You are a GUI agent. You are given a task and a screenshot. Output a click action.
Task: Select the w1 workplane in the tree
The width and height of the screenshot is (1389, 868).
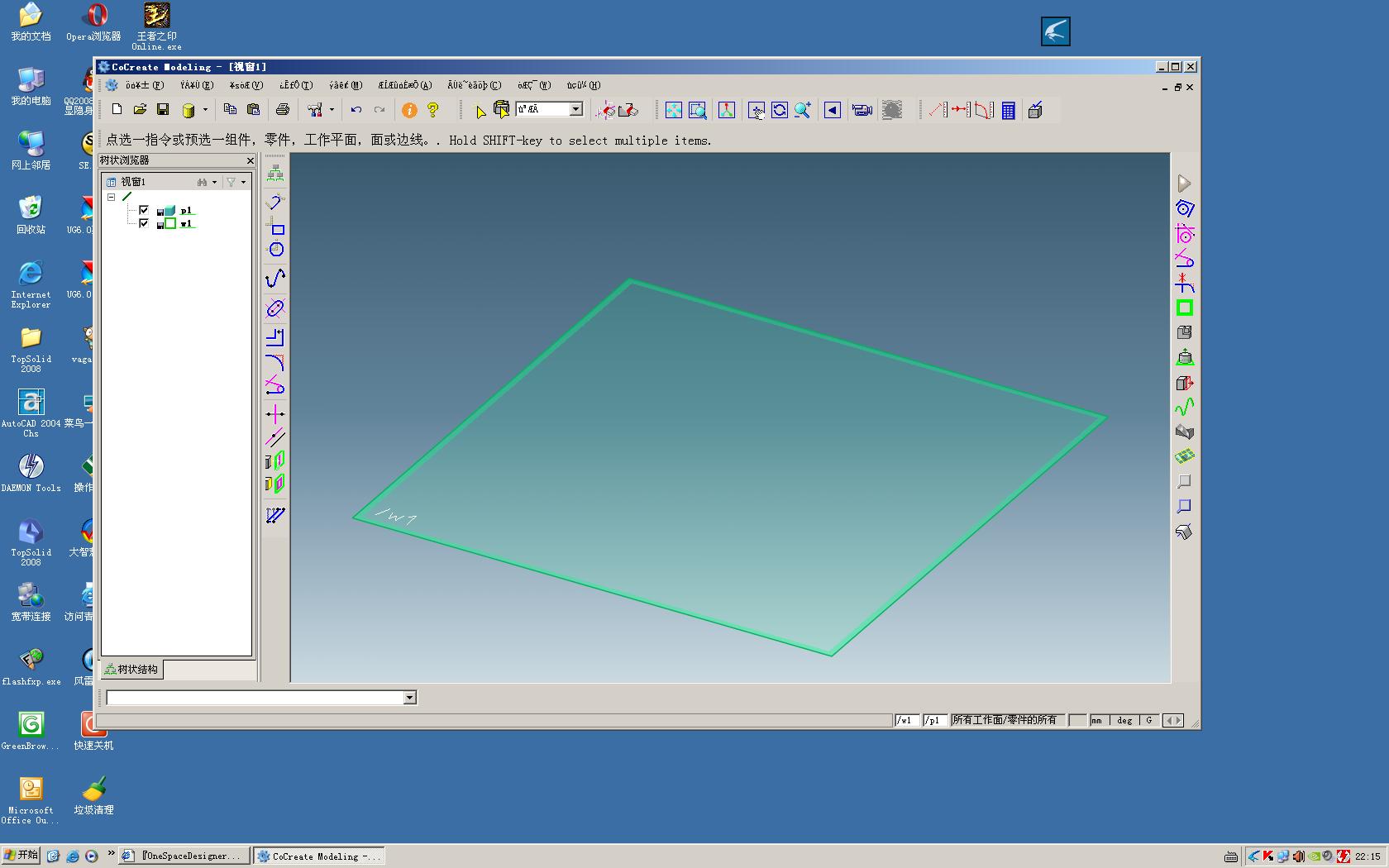point(186,223)
